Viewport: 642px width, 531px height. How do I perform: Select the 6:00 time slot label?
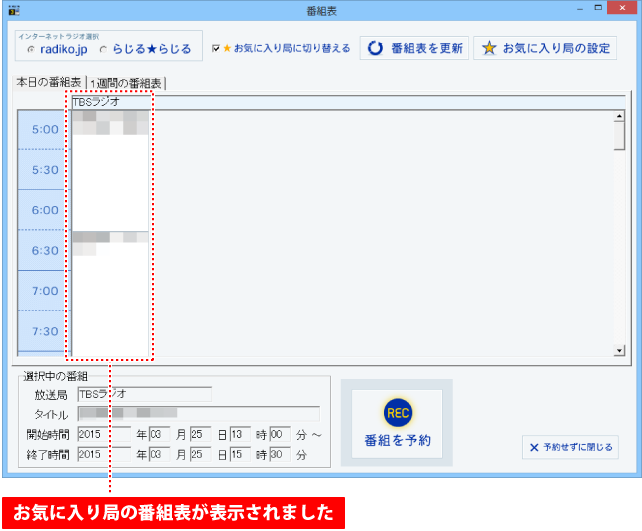click(x=45, y=210)
